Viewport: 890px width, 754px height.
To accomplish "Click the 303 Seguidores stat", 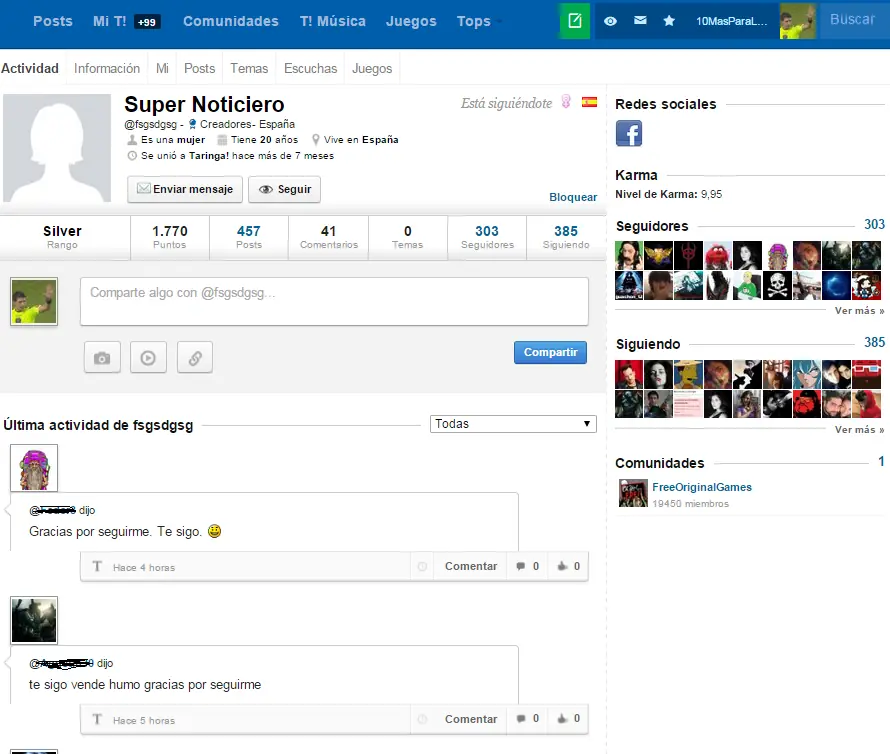I will tap(487, 237).
